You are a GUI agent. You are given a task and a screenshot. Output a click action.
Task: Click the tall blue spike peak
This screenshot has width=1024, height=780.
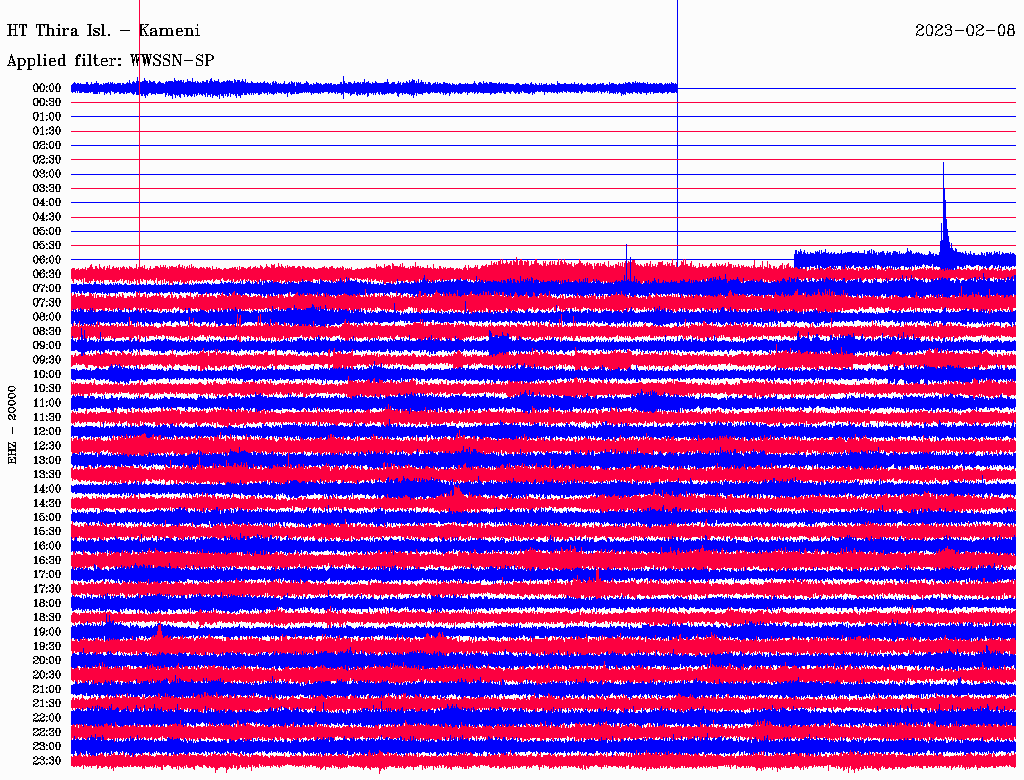[x=943, y=166]
